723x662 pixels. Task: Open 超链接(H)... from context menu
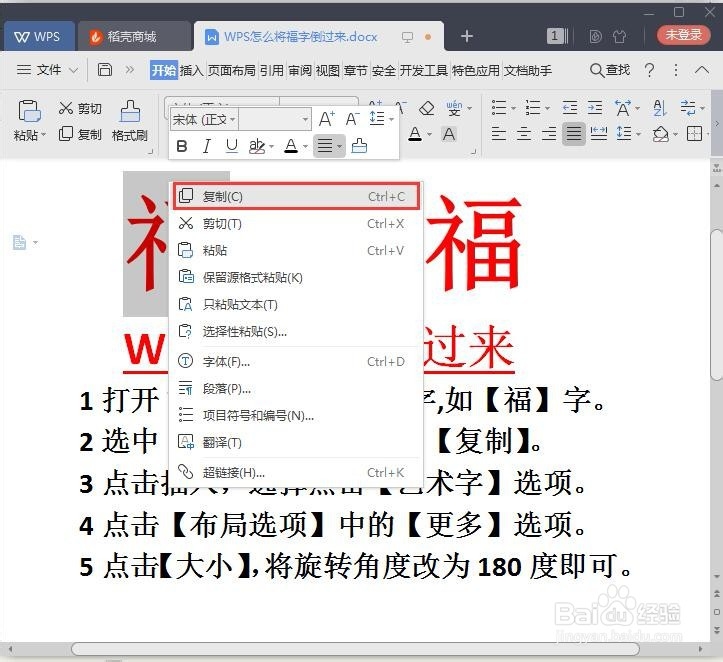point(296,473)
